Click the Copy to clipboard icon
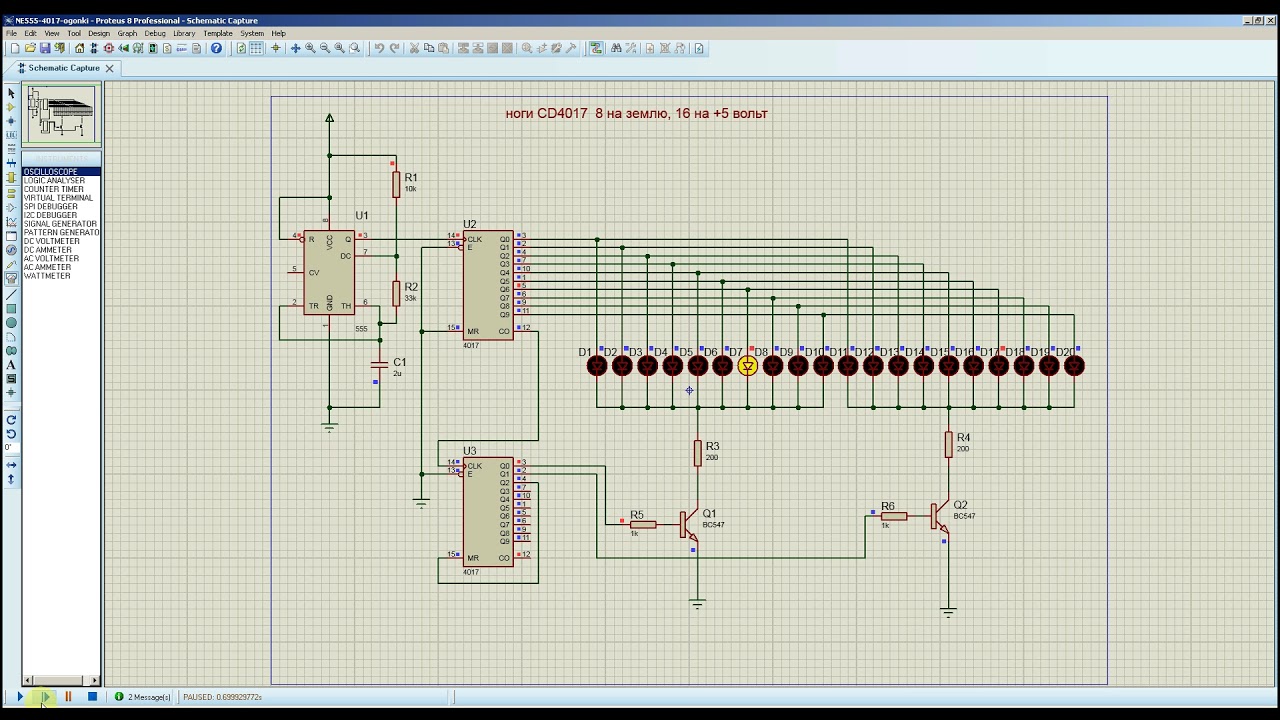This screenshot has height=720, width=1280. (429, 48)
